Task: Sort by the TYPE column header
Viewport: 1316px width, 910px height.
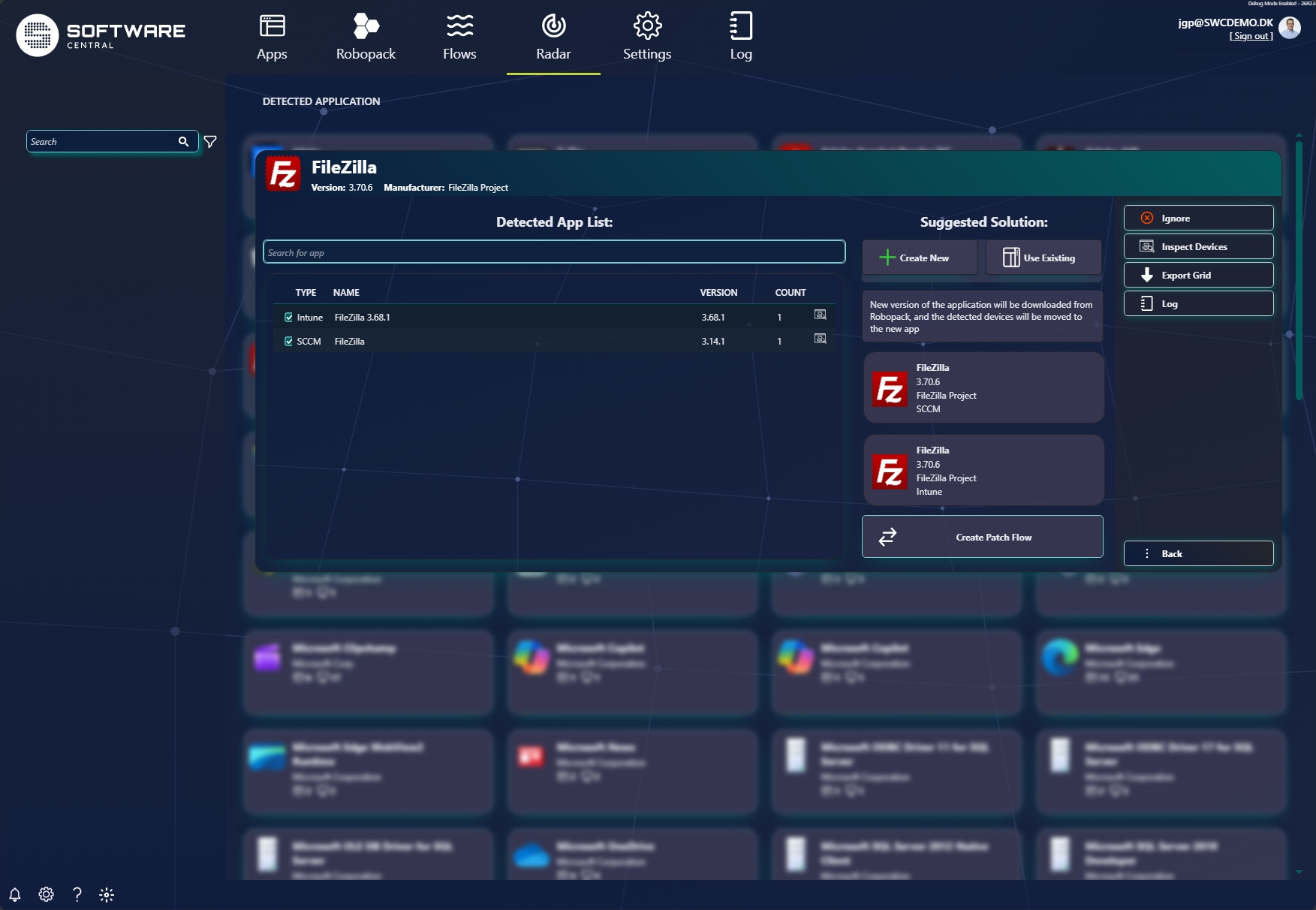Action: tap(306, 293)
